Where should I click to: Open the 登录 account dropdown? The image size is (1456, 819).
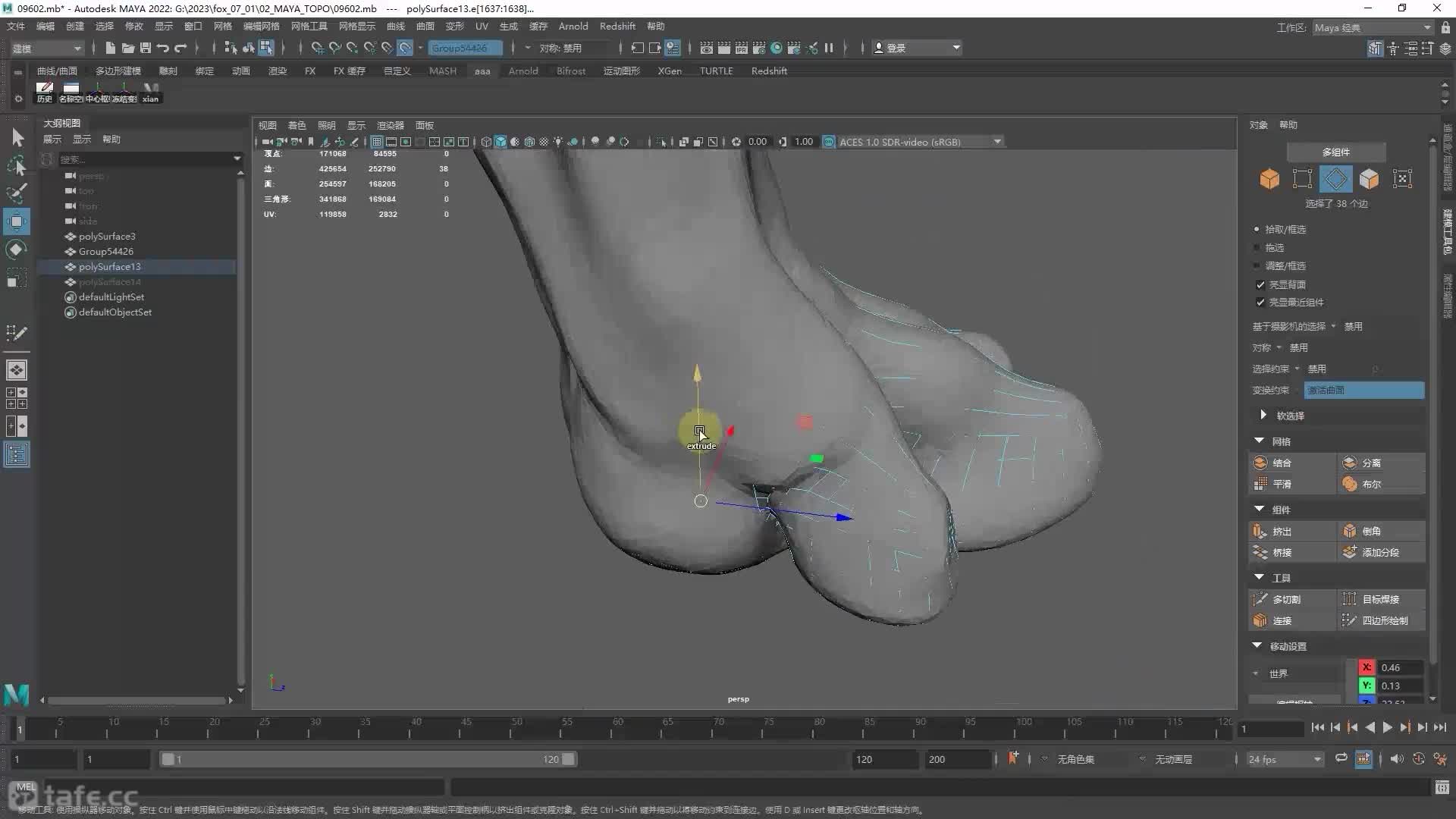pyautogui.click(x=917, y=48)
